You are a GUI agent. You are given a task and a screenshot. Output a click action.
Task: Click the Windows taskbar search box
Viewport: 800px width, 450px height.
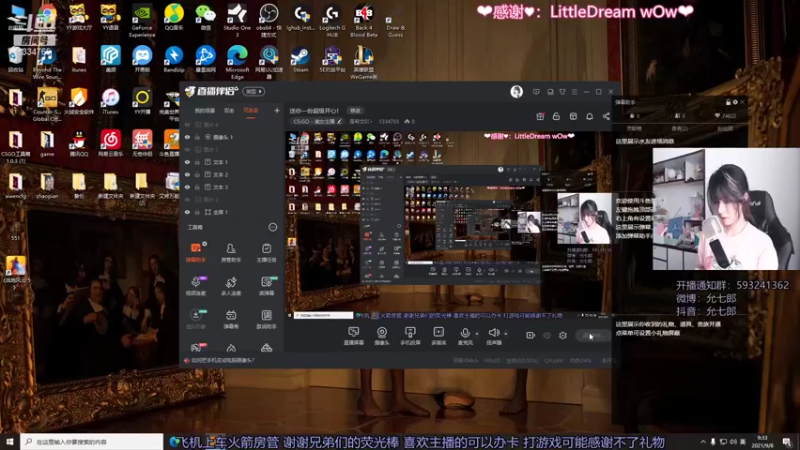92,441
